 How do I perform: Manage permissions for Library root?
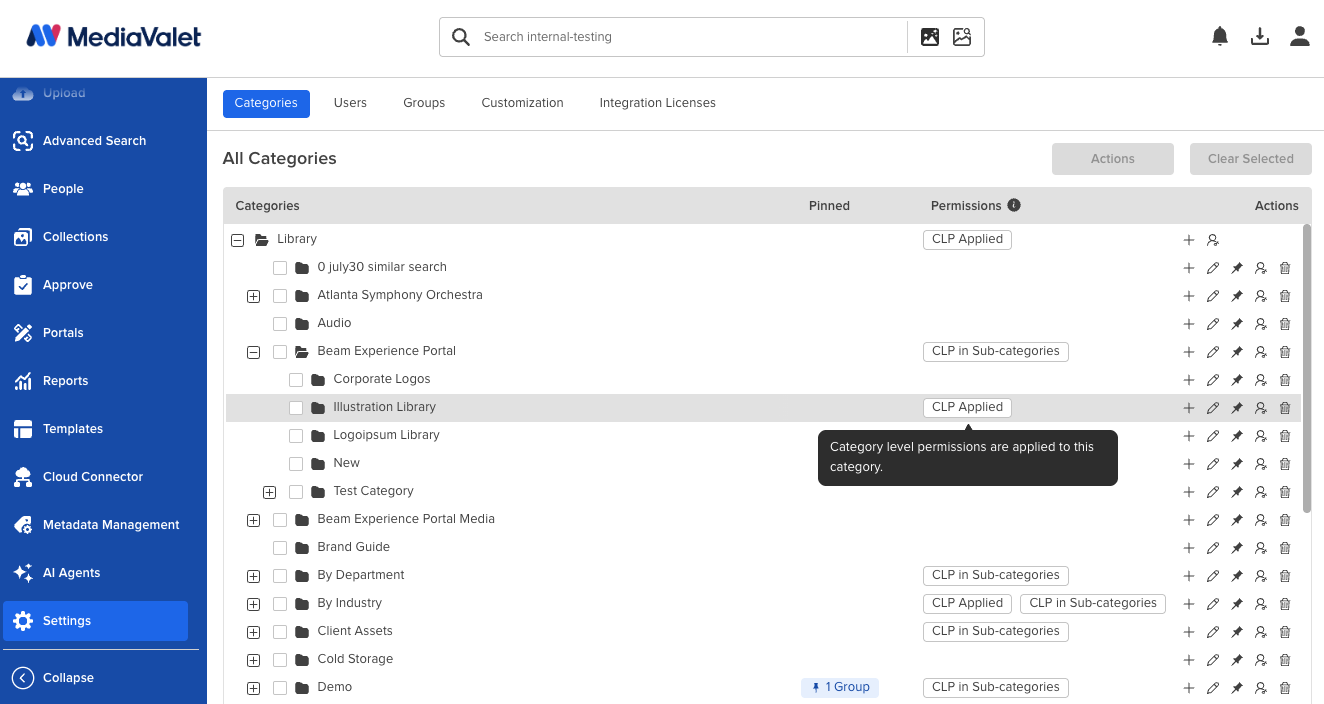point(1213,240)
